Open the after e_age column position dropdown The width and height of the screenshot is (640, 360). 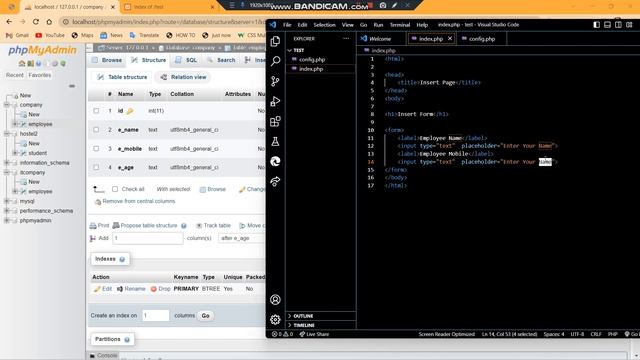242,238
